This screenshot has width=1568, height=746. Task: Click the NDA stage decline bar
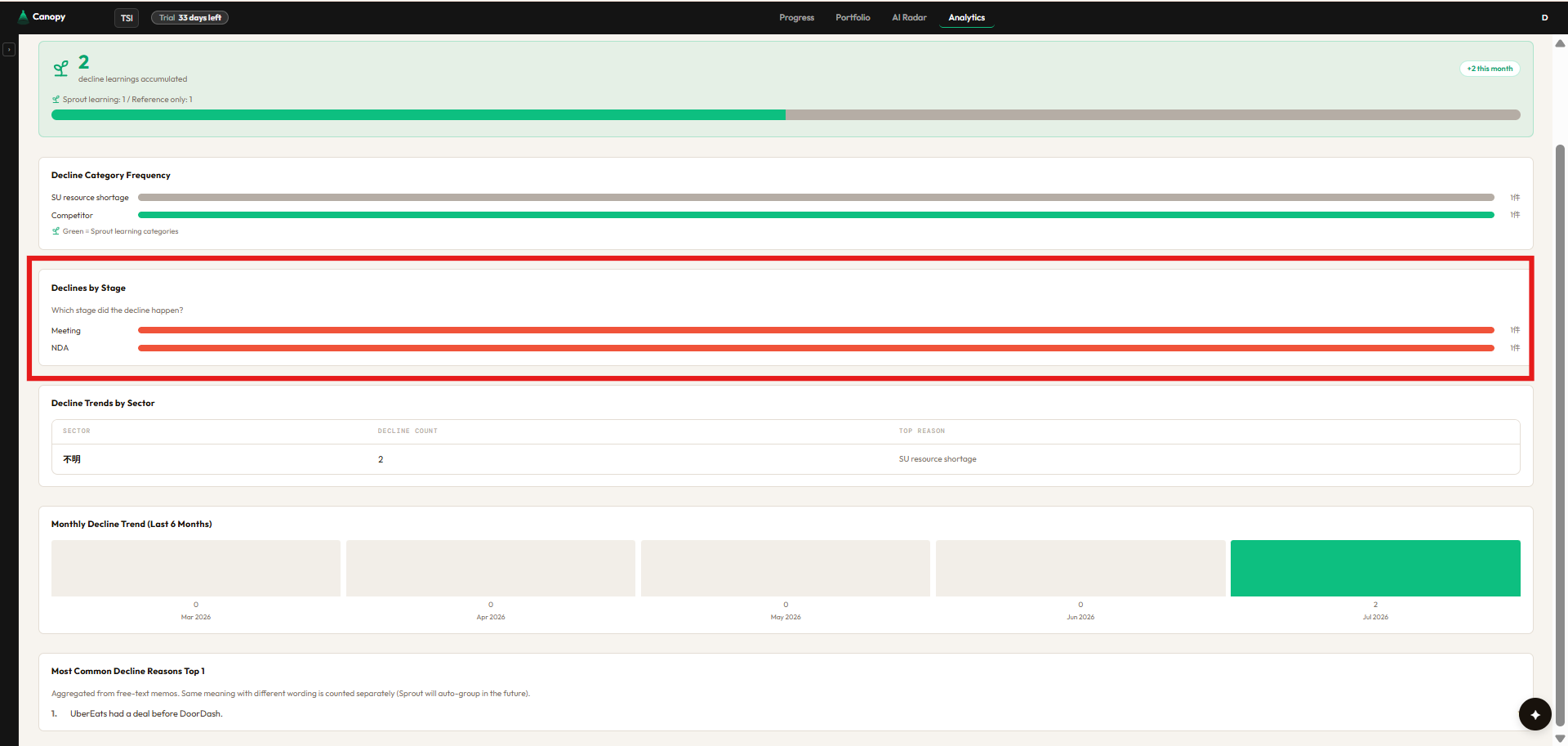click(x=816, y=348)
